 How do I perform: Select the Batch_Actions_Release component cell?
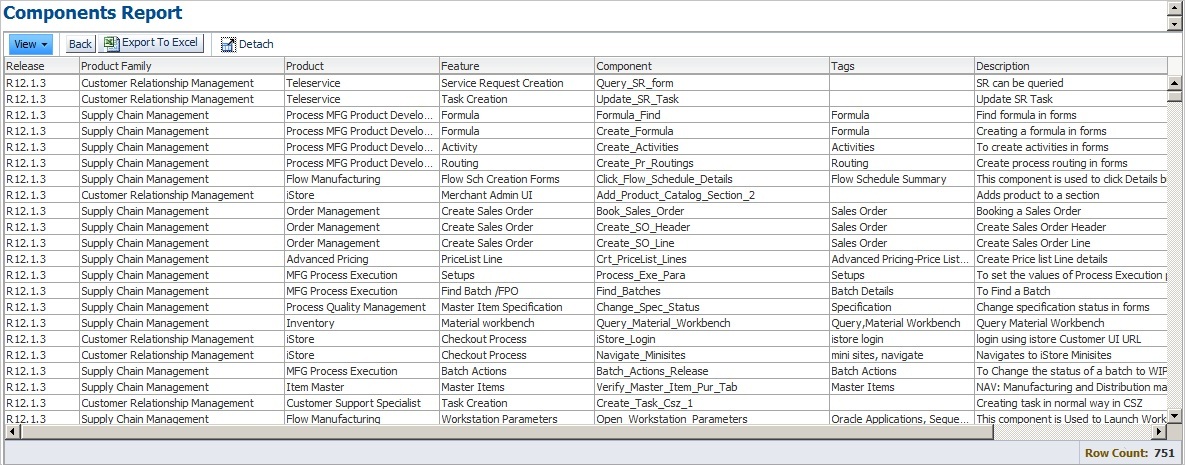point(712,371)
